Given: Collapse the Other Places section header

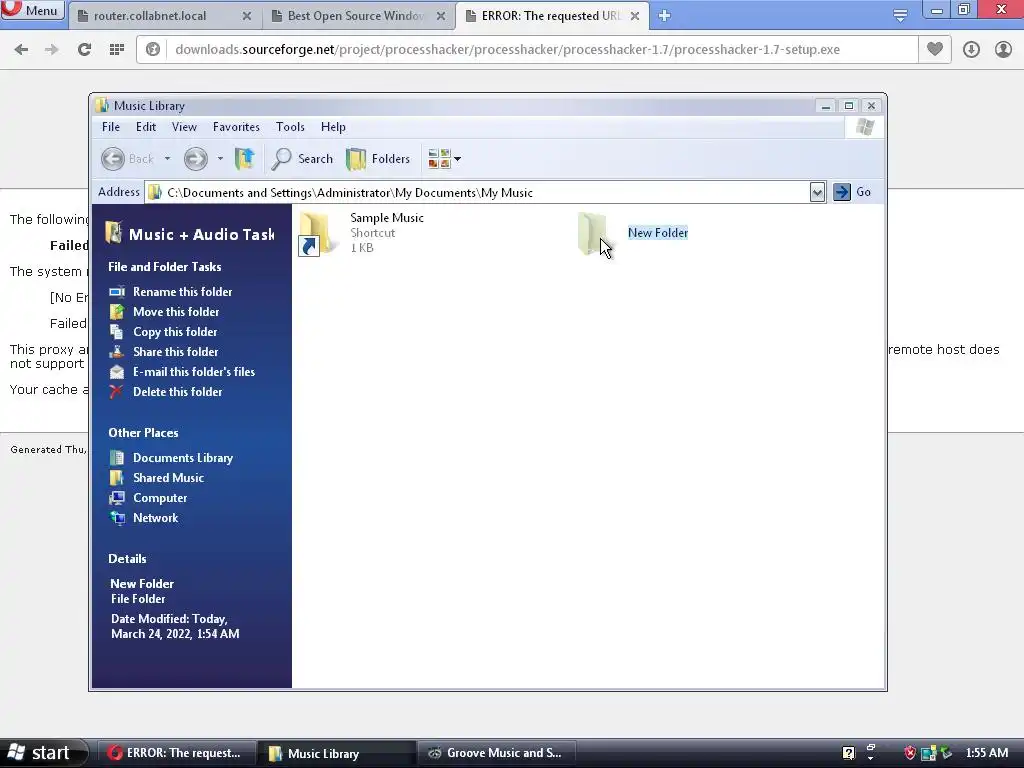Looking at the screenshot, I should point(143,433).
